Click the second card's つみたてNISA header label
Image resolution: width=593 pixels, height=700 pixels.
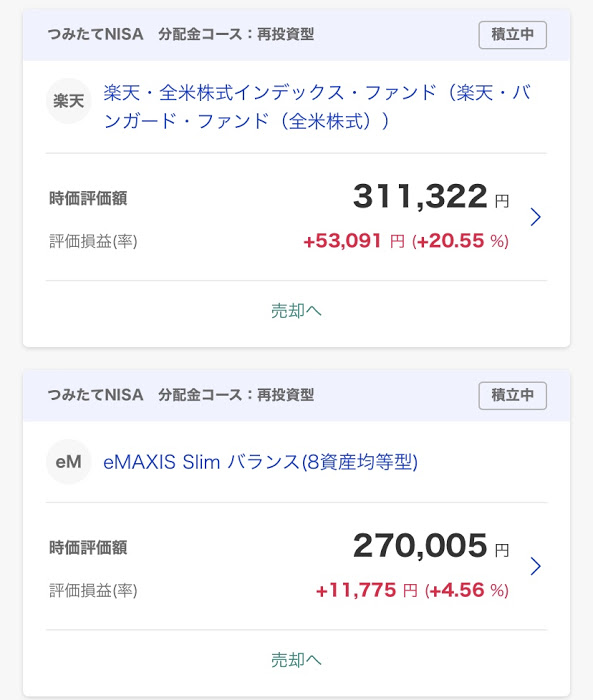click(x=96, y=395)
